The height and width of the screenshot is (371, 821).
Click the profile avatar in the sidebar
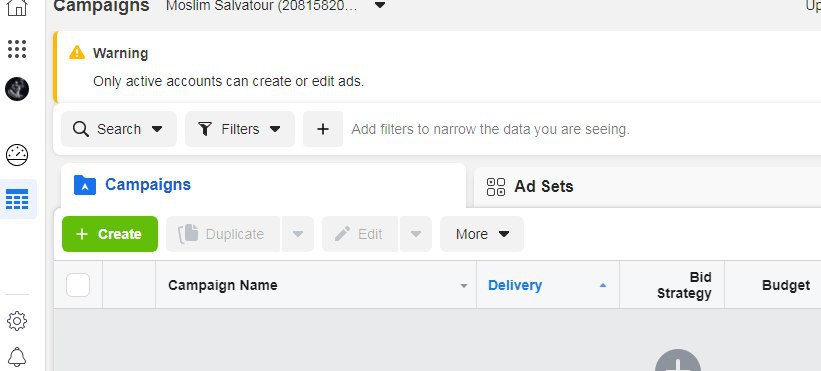click(17, 89)
